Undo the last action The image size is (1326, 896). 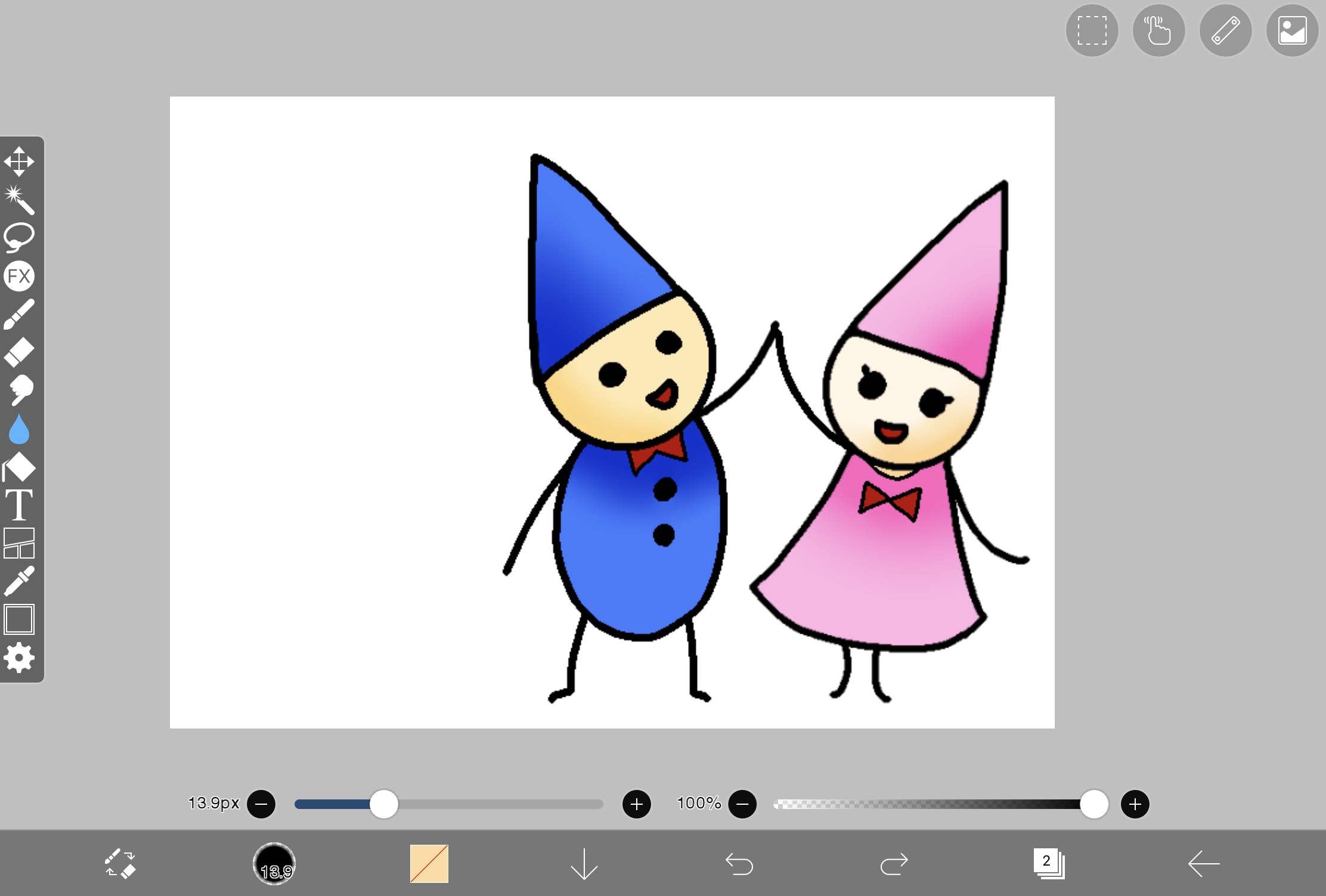coord(739,864)
